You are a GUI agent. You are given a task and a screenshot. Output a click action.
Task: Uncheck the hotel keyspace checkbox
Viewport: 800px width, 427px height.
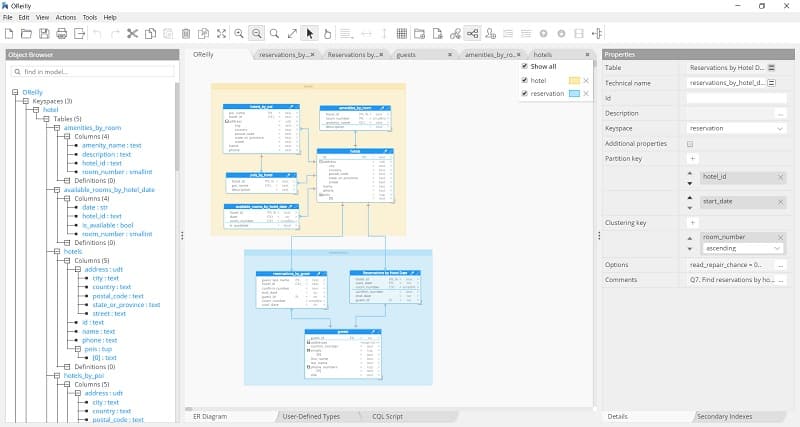(524, 80)
